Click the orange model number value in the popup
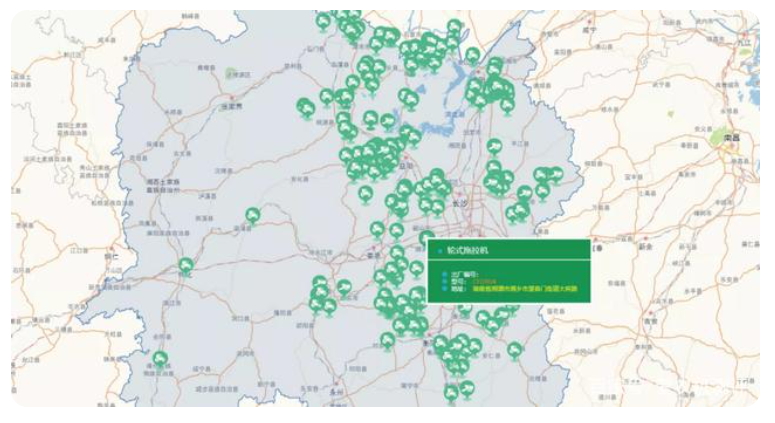 (484, 281)
